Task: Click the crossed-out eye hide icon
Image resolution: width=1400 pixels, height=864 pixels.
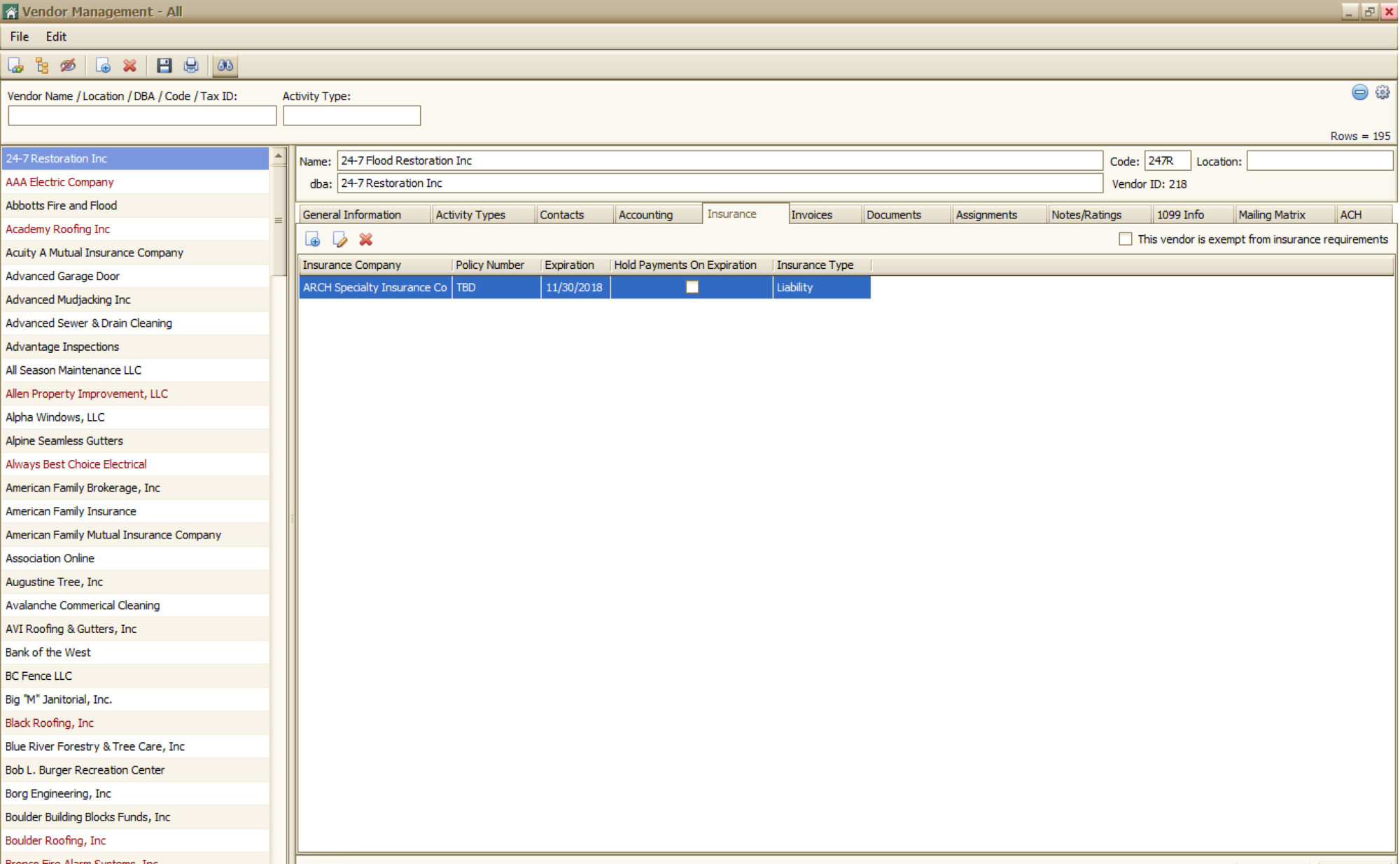Action: point(68,66)
